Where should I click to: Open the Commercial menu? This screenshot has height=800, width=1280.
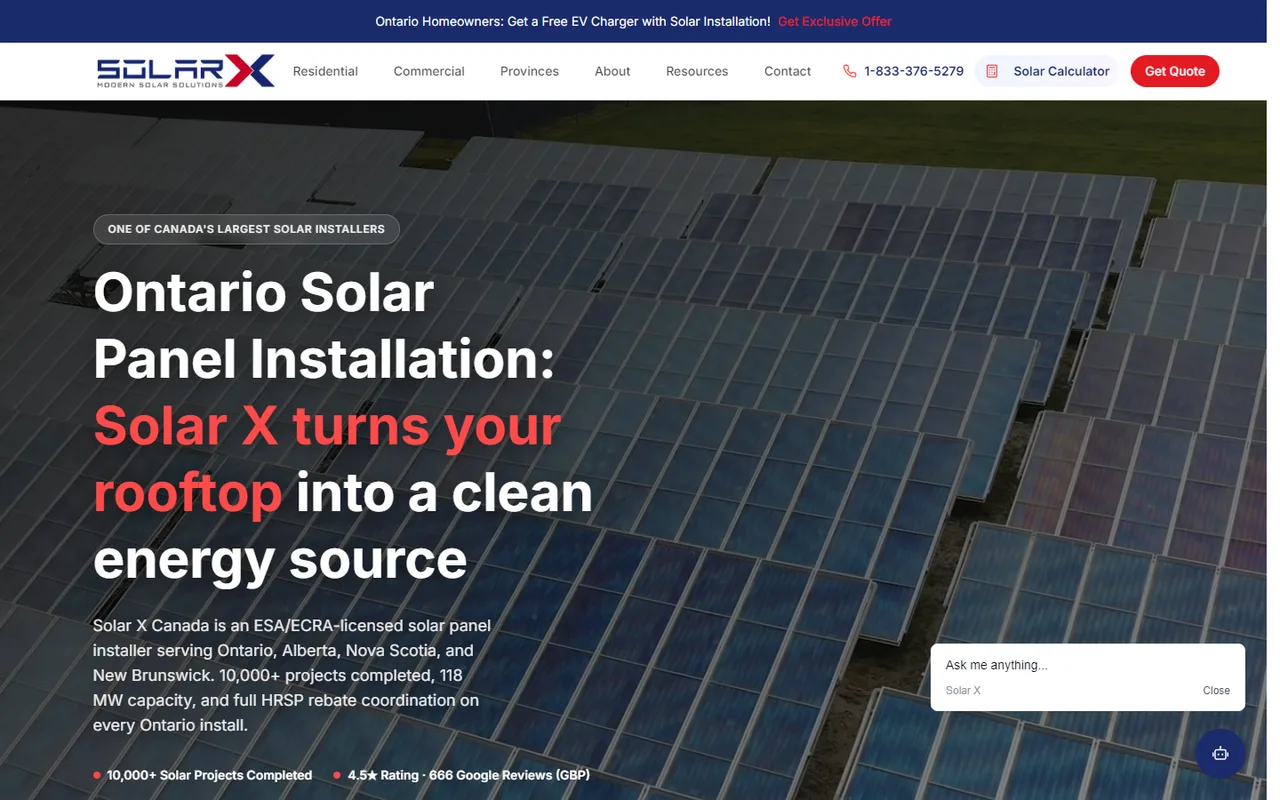tap(429, 71)
